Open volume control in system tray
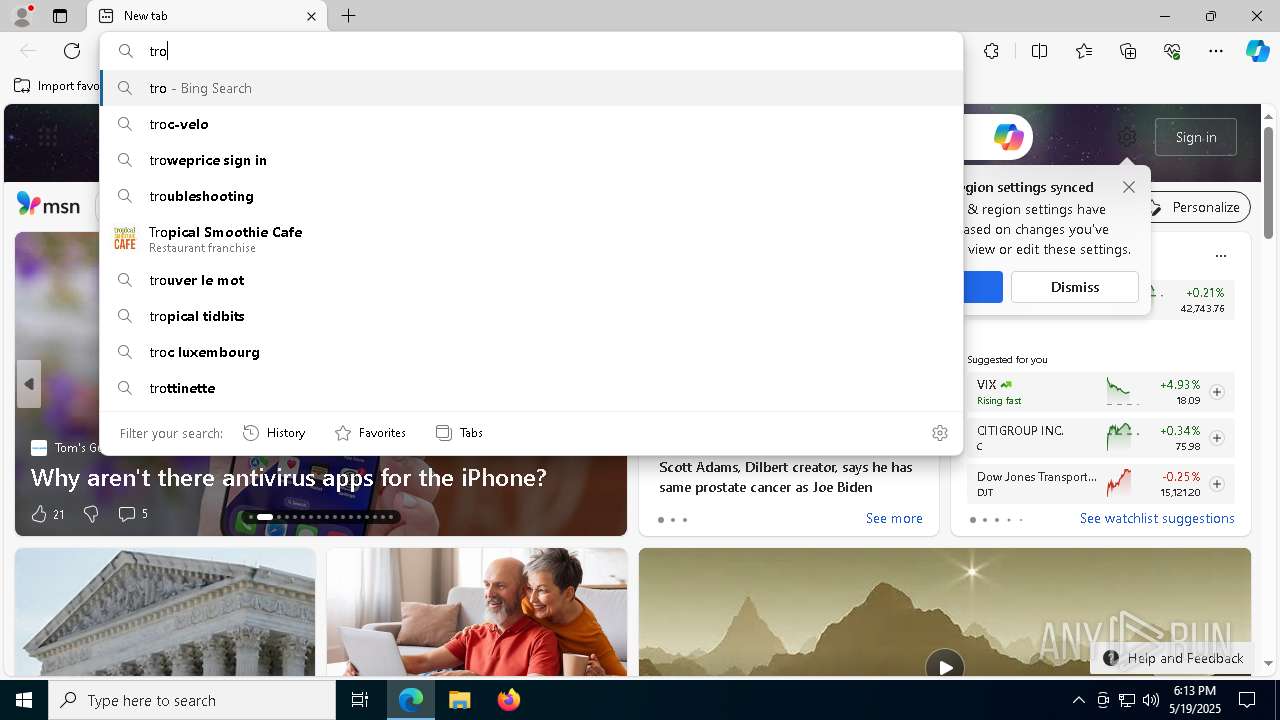This screenshot has height=720, width=1280. click(1150, 700)
